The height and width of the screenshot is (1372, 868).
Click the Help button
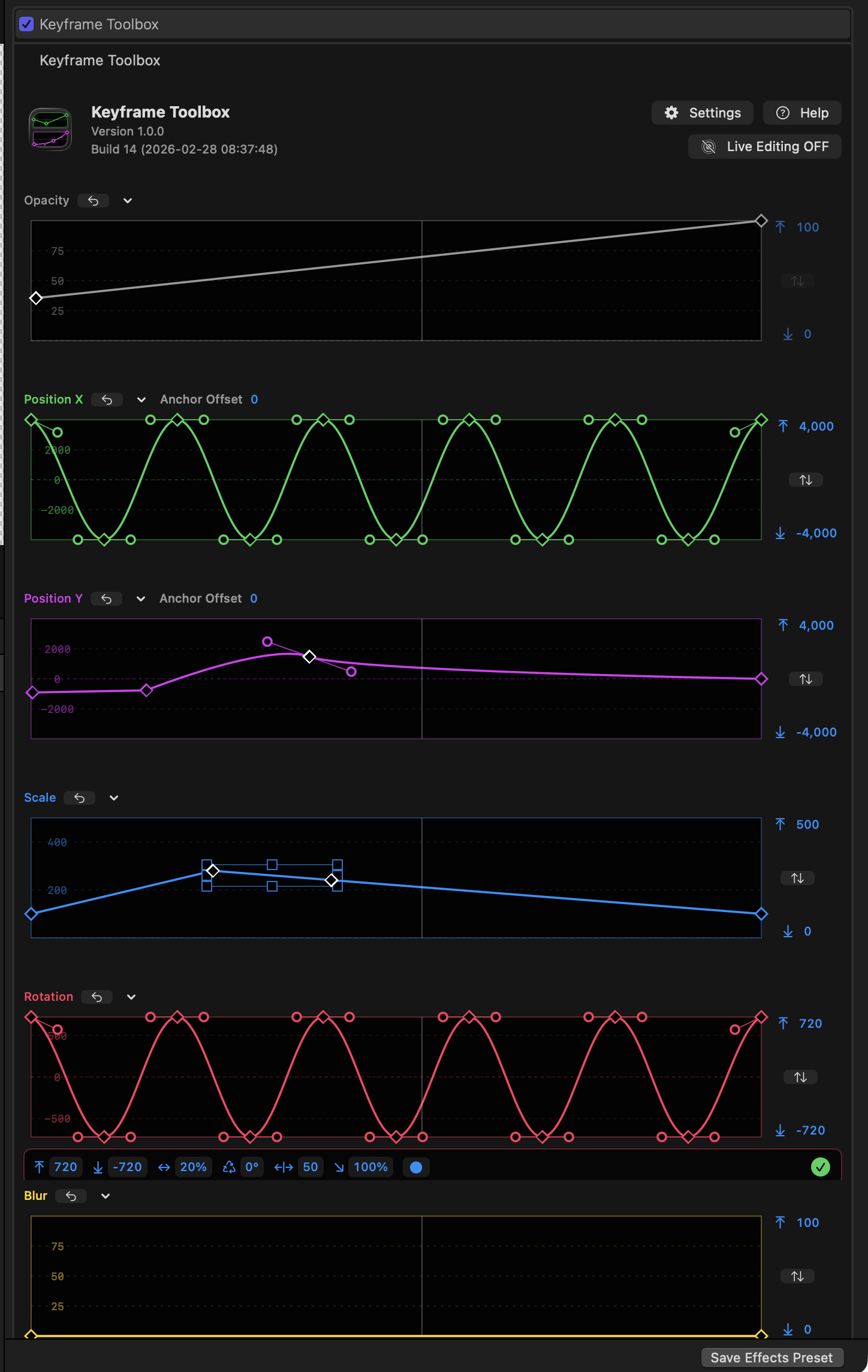tap(801, 113)
